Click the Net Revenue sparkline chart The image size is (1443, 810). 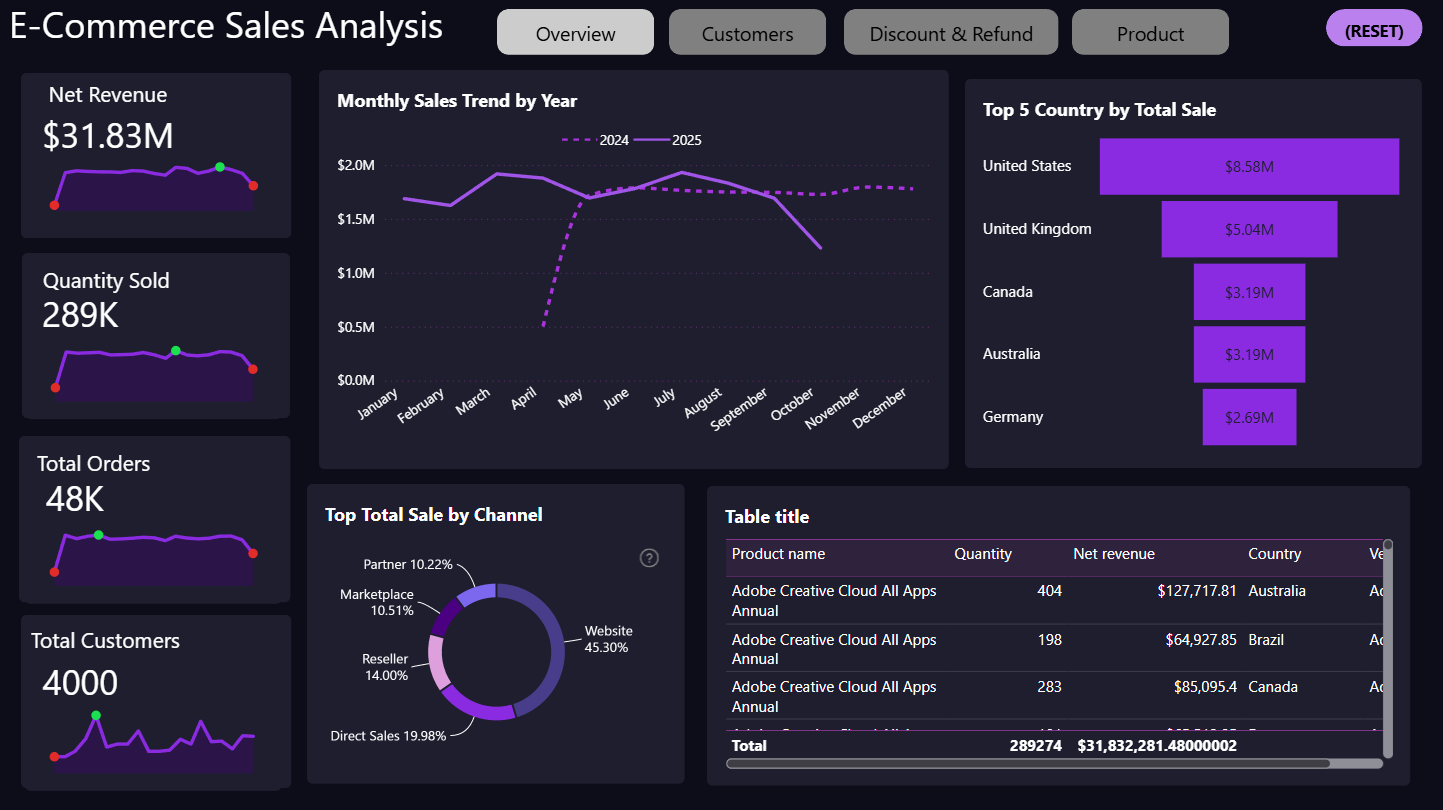(154, 187)
